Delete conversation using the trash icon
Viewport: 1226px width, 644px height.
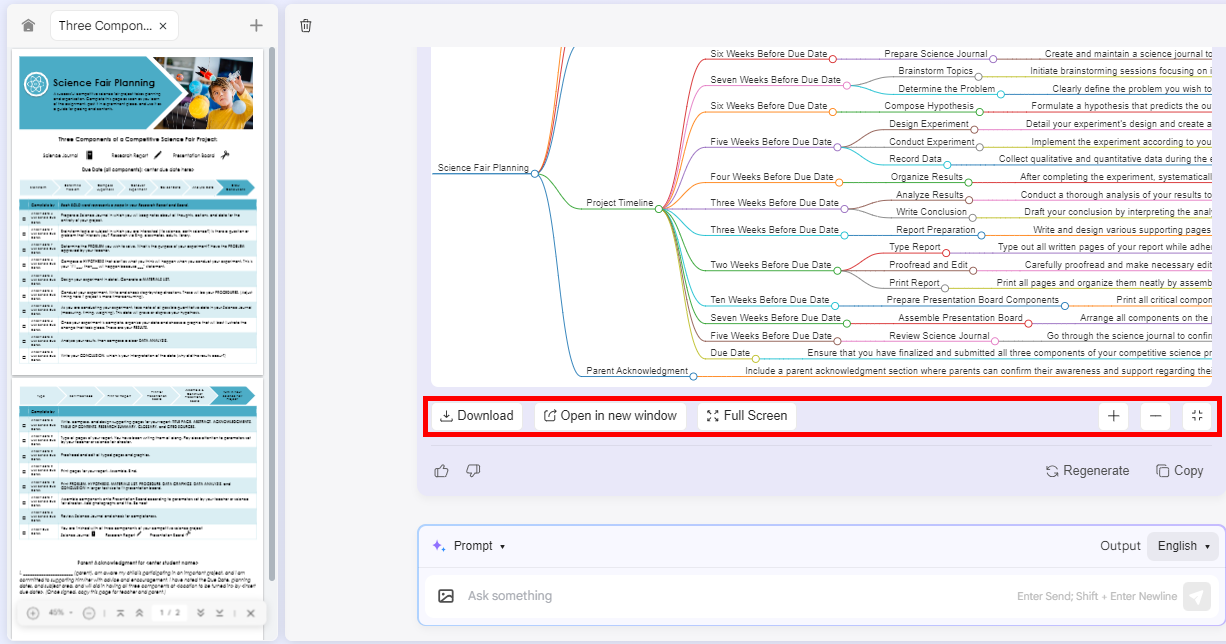[x=306, y=26]
